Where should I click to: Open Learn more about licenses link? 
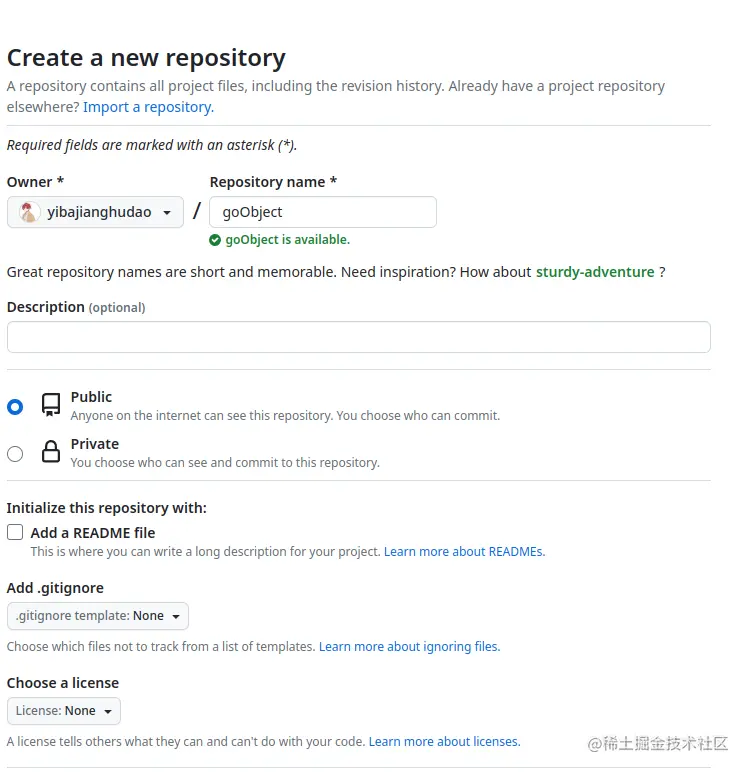[x=444, y=742]
